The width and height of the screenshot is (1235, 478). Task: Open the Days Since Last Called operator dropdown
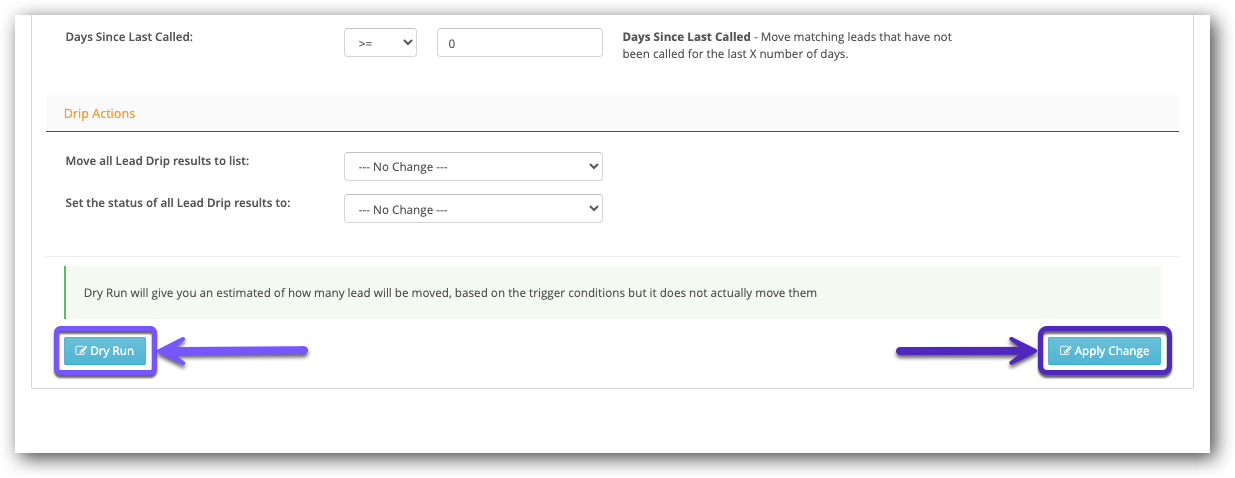tap(380, 43)
